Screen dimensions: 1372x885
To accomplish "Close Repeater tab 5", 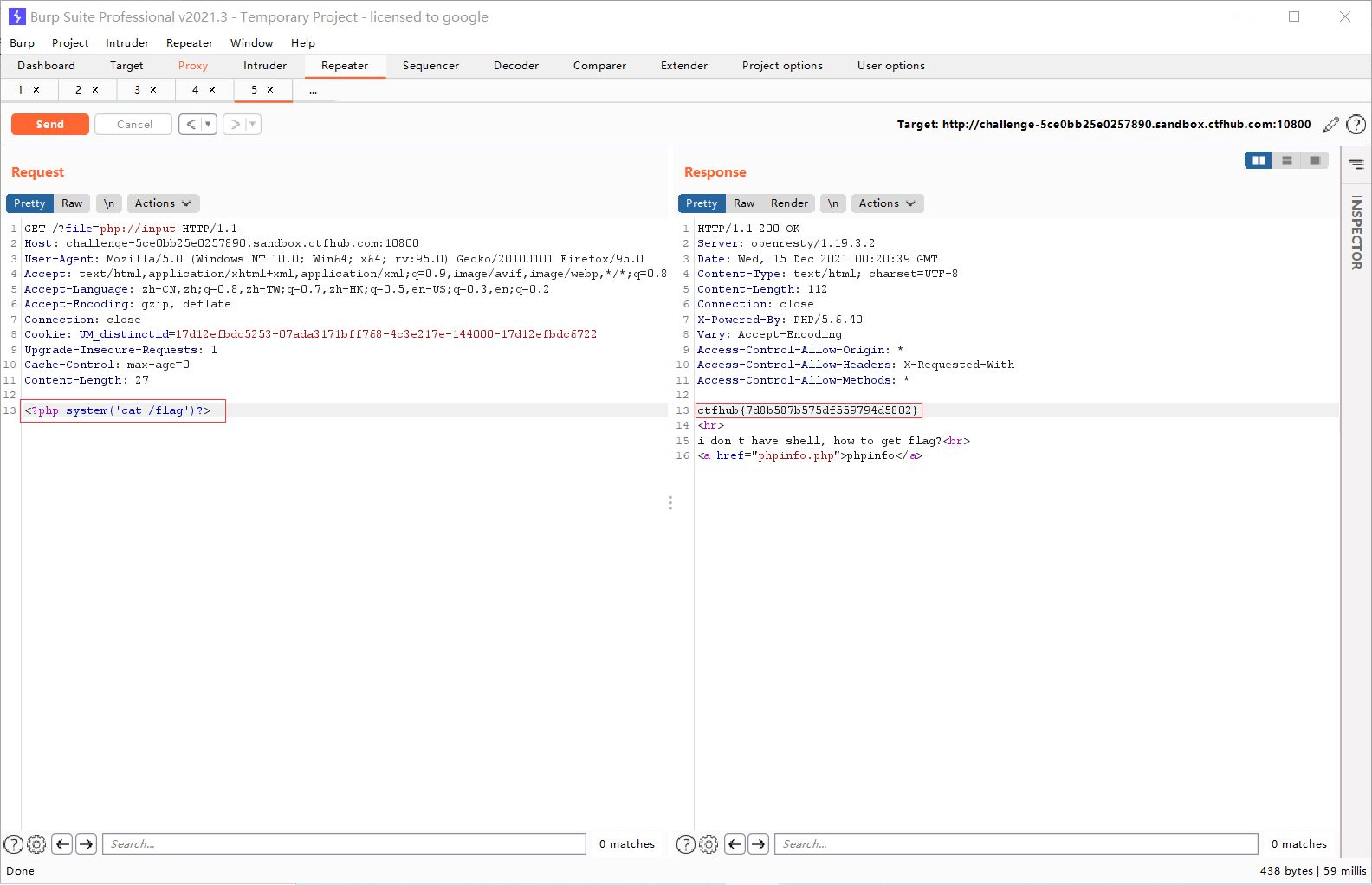I will 270,90.
